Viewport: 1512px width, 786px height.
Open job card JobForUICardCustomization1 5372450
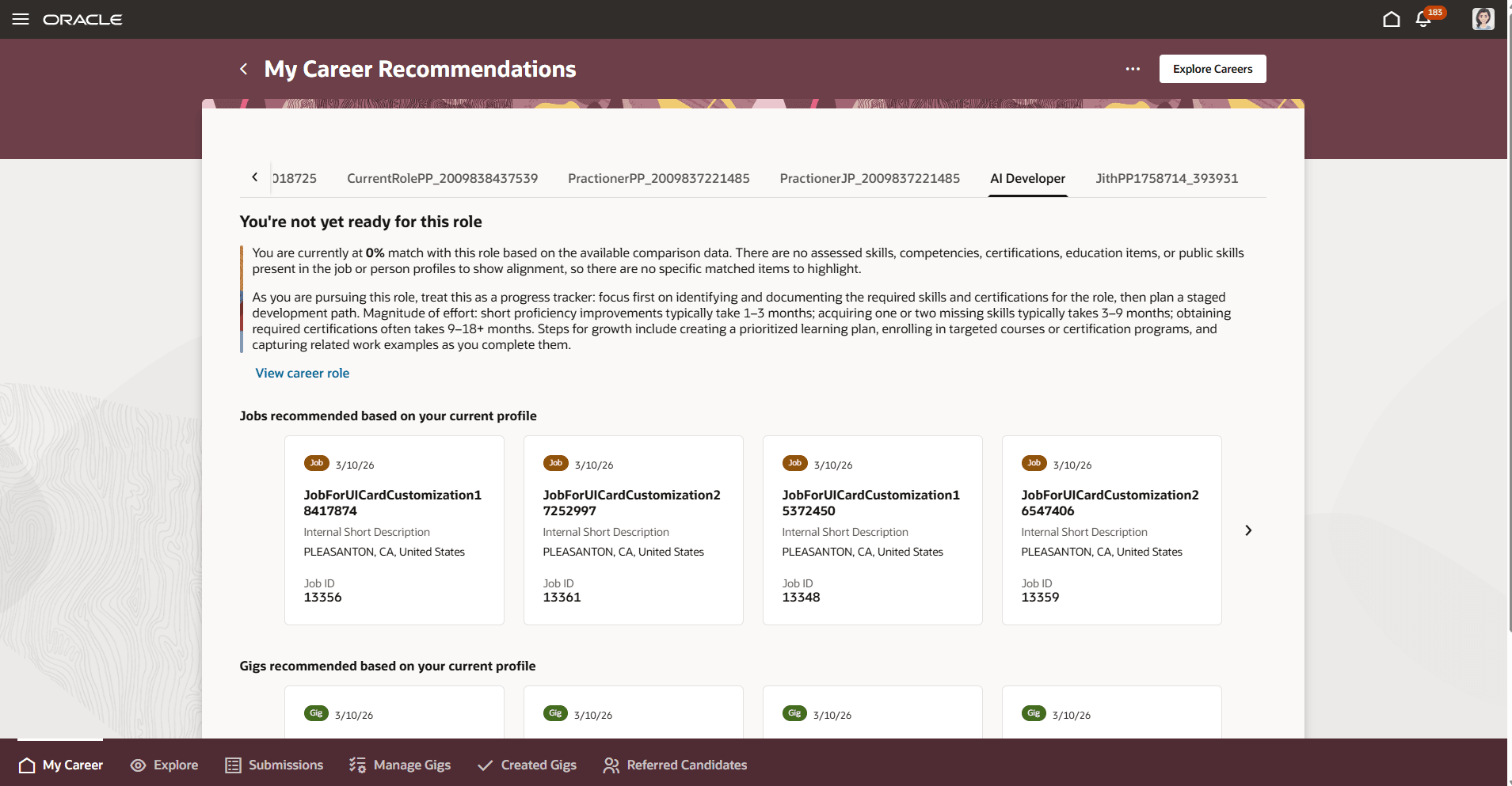click(x=873, y=530)
